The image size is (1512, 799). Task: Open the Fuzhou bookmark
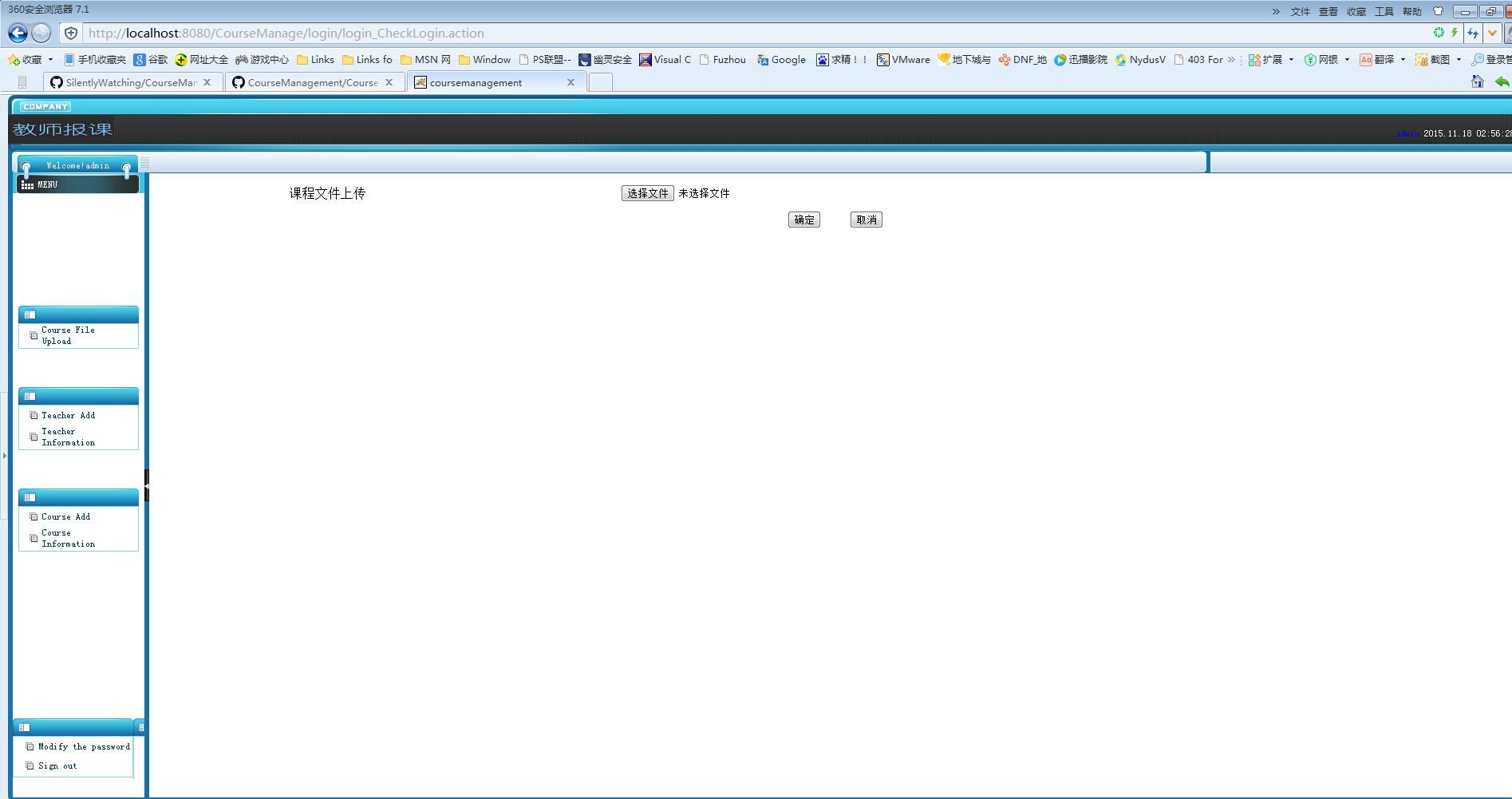tap(722, 60)
